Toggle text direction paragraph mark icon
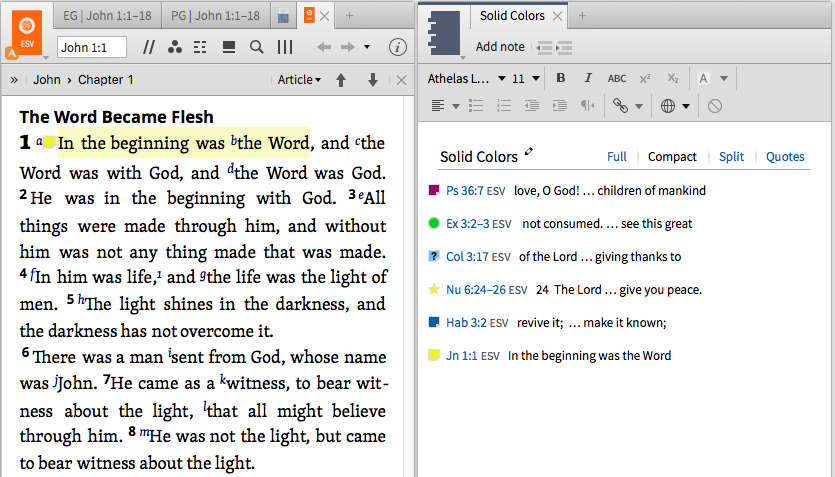The height and width of the screenshot is (477, 835). pos(588,106)
